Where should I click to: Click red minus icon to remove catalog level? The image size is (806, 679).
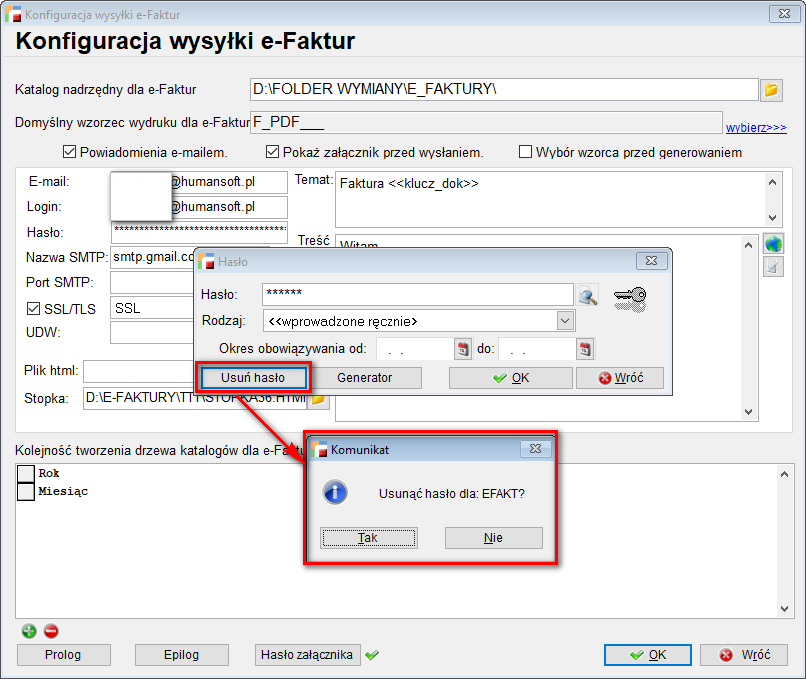click(51, 631)
